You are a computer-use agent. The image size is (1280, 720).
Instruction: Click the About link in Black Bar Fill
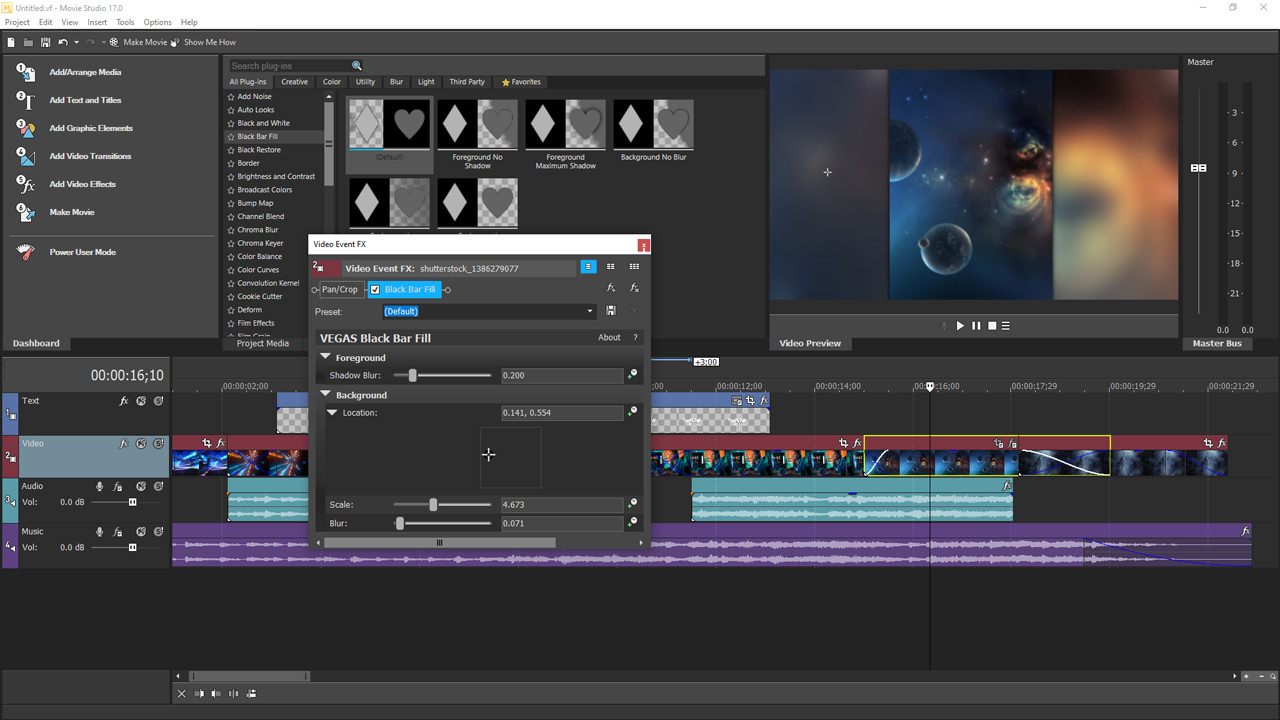(x=609, y=337)
